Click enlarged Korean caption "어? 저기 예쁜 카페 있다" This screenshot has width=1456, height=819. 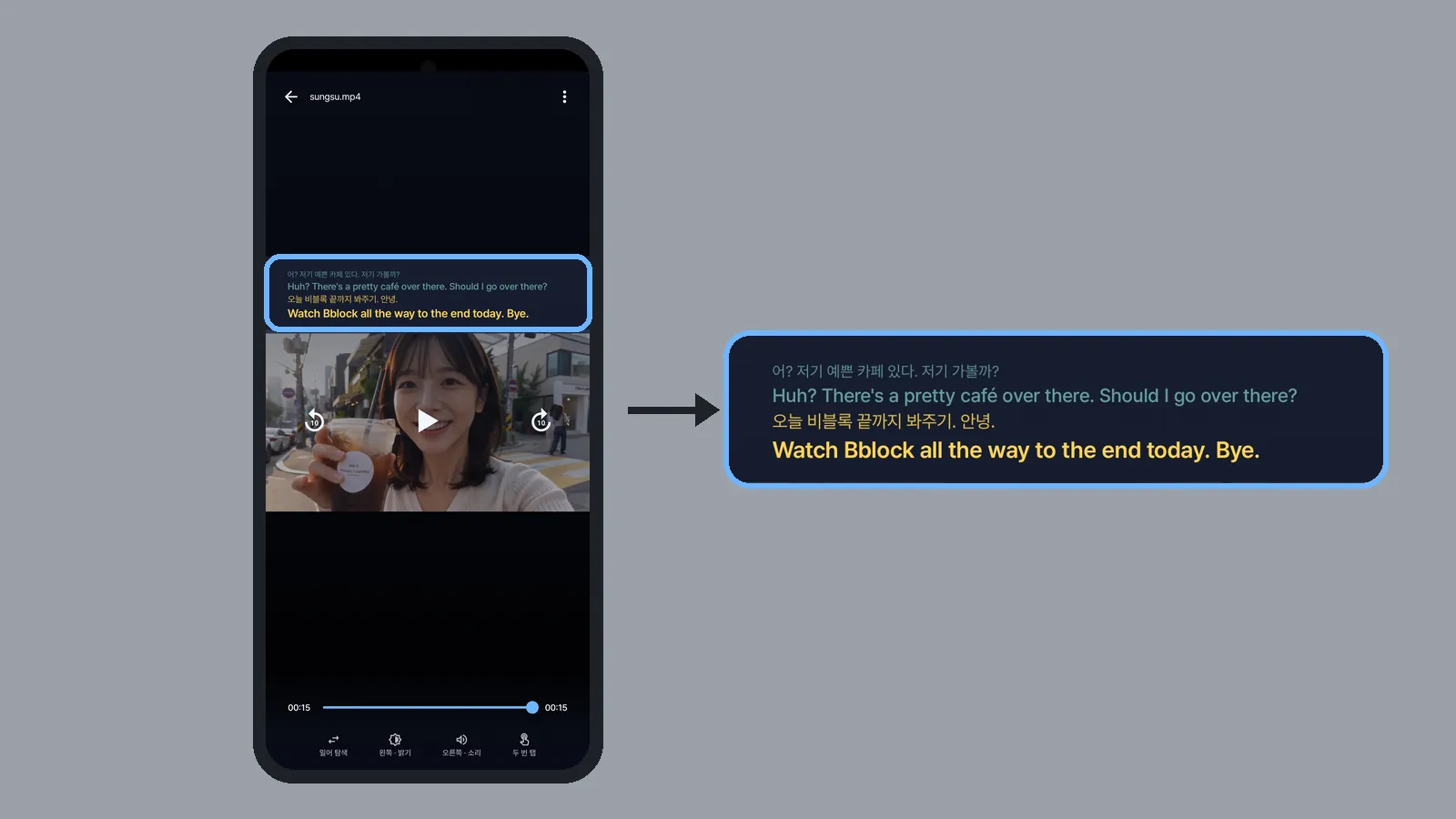click(844, 371)
